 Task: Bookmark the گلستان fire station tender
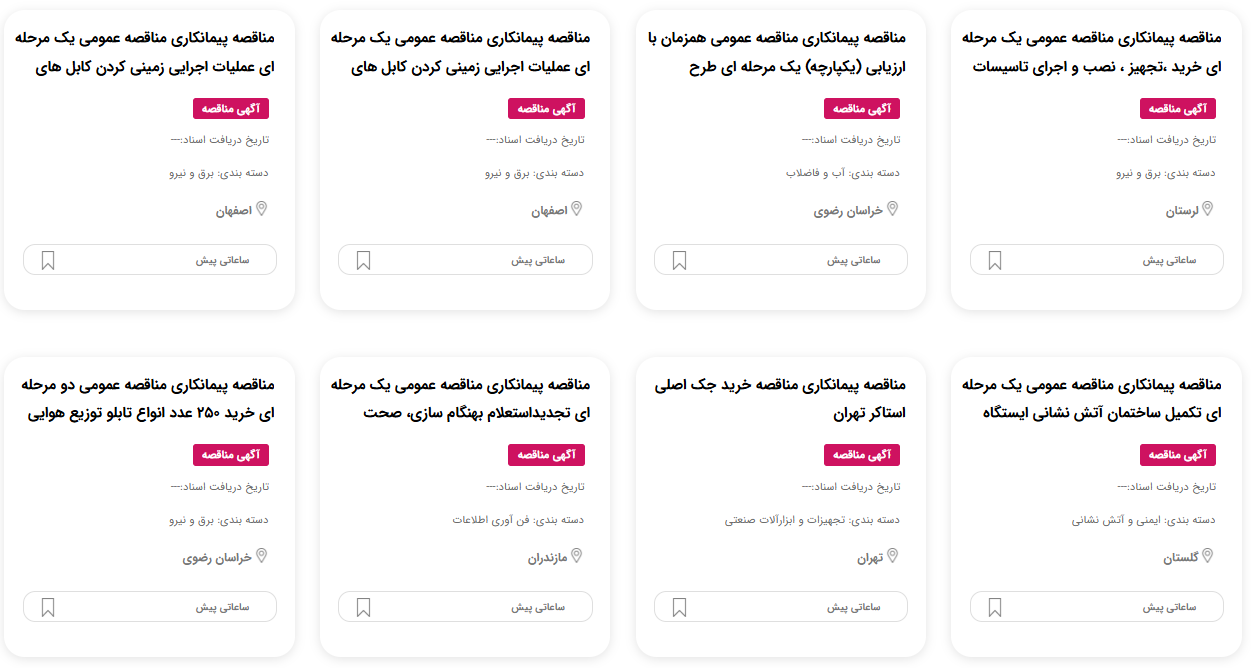[995, 607]
